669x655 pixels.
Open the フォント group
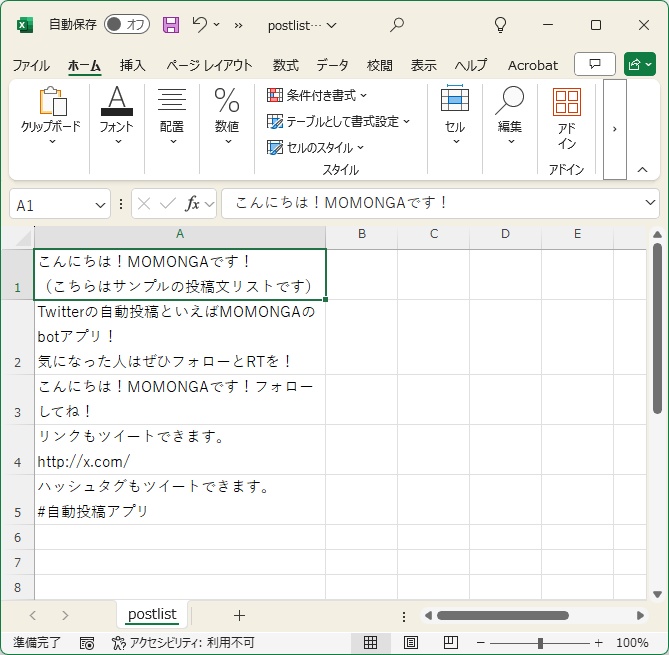pyautogui.click(x=116, y=116)
